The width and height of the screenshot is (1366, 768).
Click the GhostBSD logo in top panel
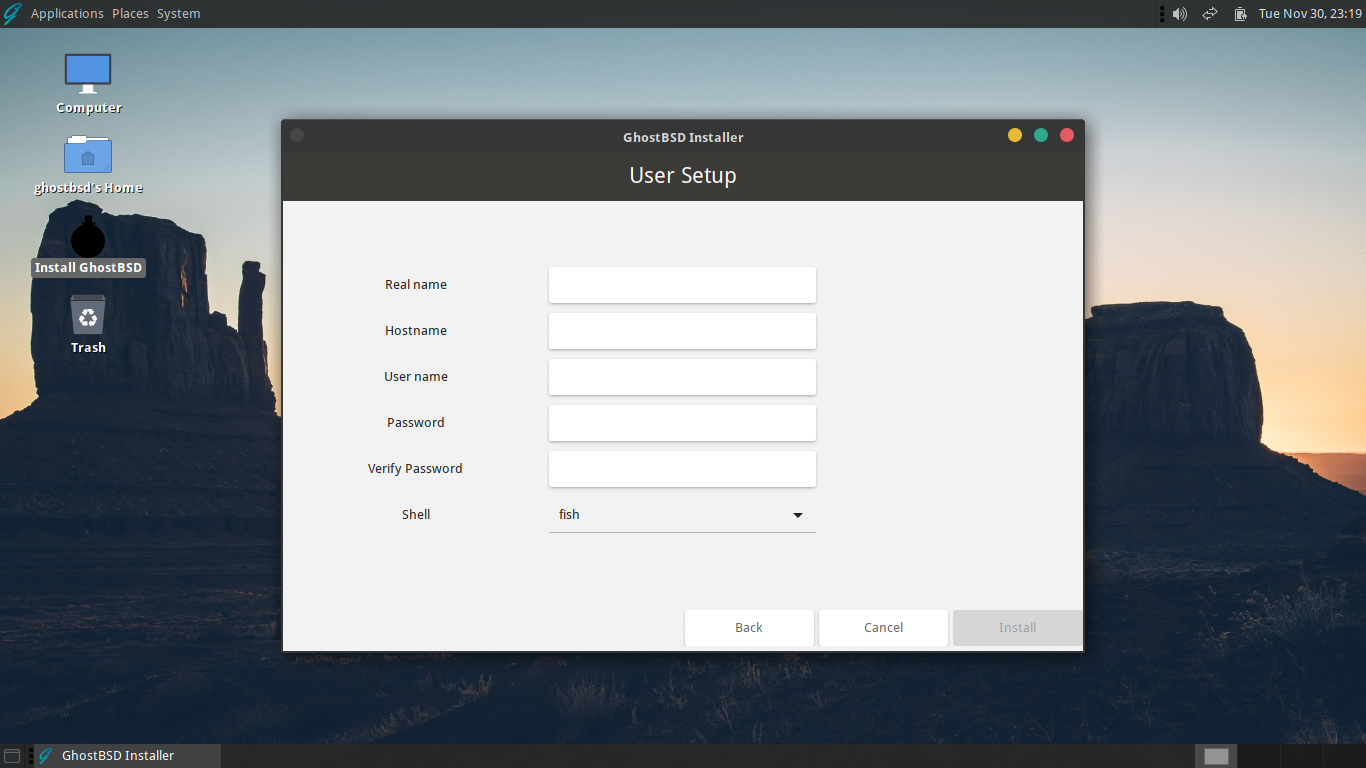[12, 14]
